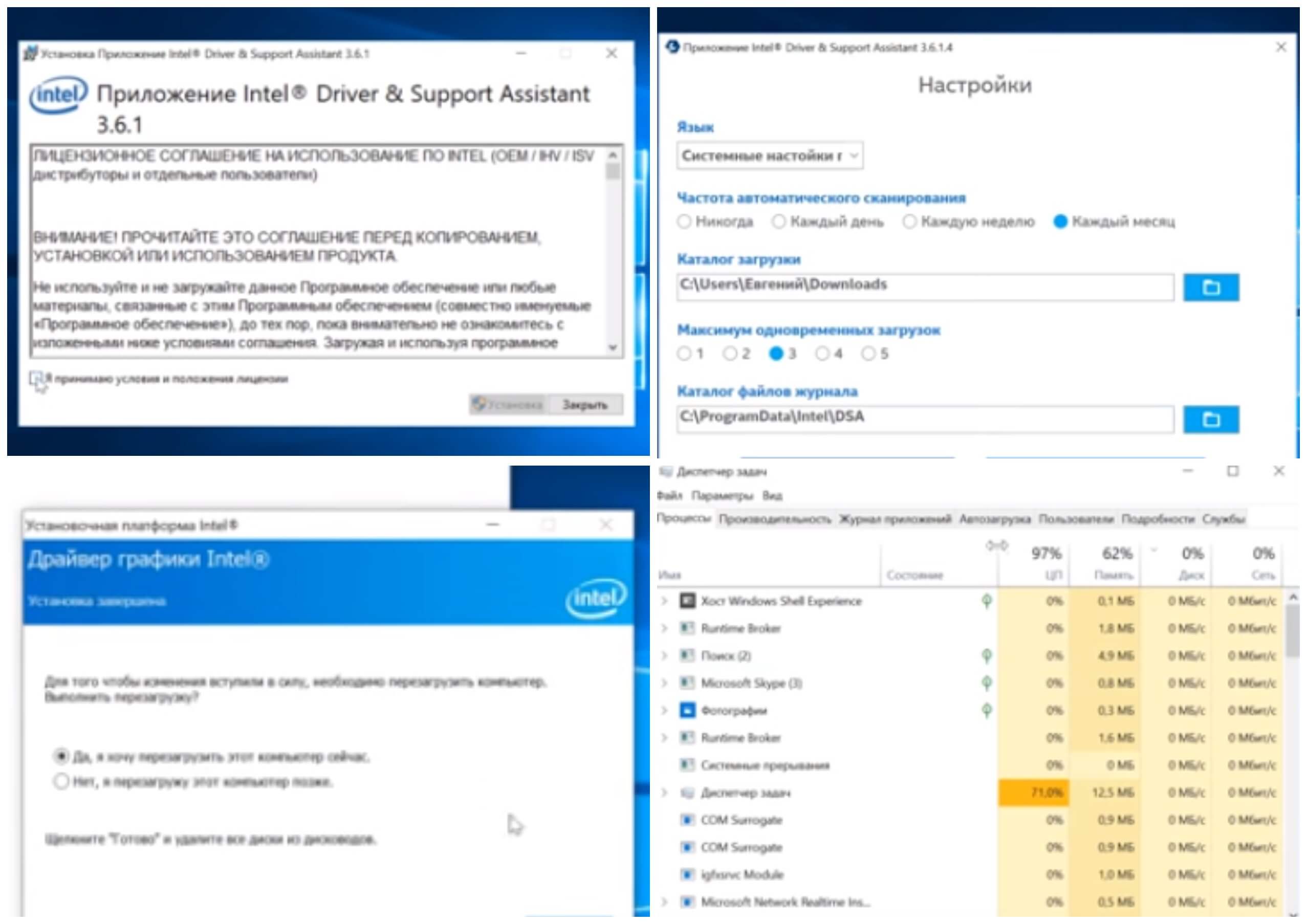Open the Параметры menu in Task Manager
Viewport: 1307px width, 924px height.
(722, 496)
